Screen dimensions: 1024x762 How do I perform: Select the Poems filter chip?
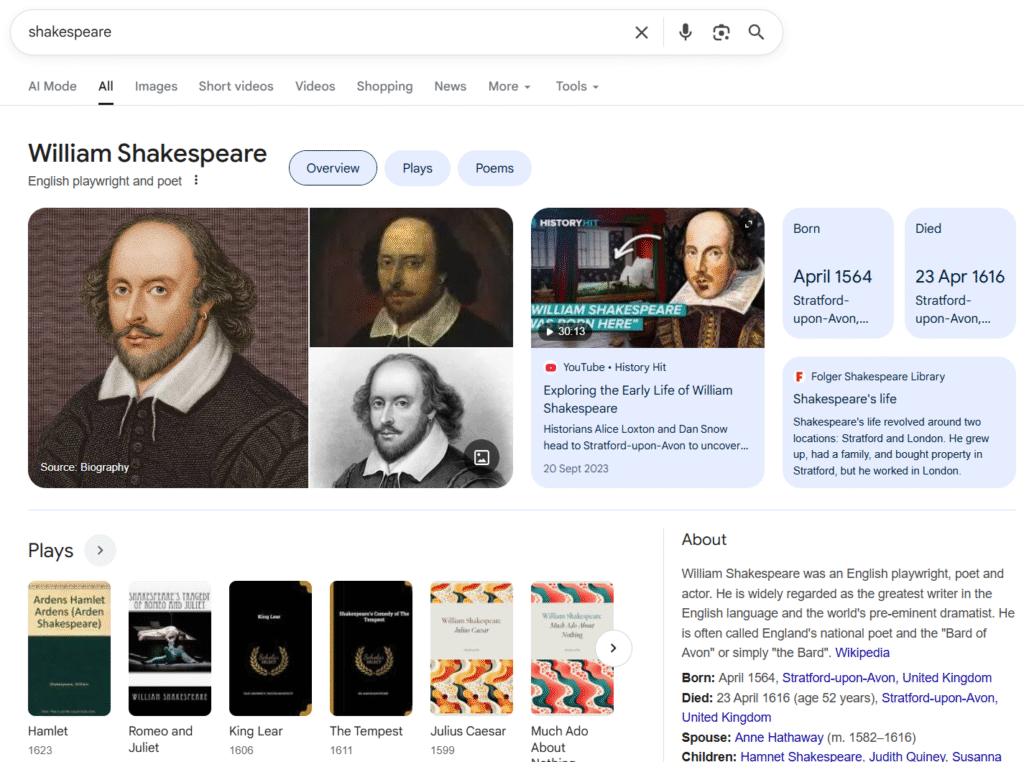494,168
